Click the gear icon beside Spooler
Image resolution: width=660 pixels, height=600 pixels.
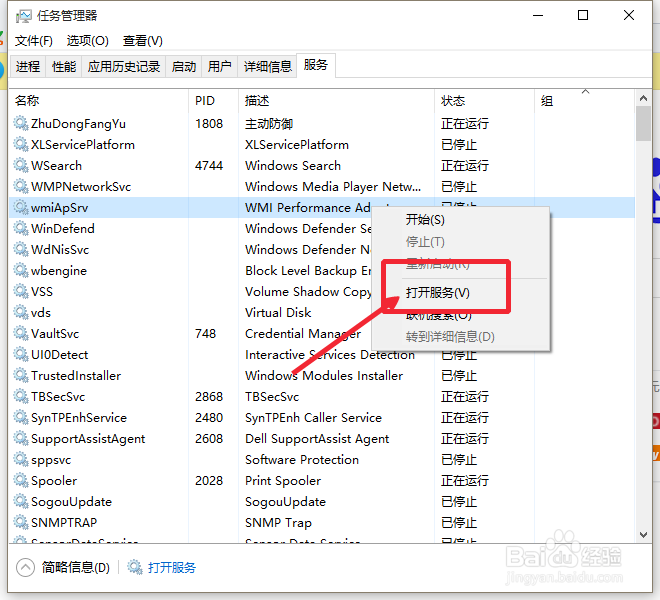click(x=21, y=480)
